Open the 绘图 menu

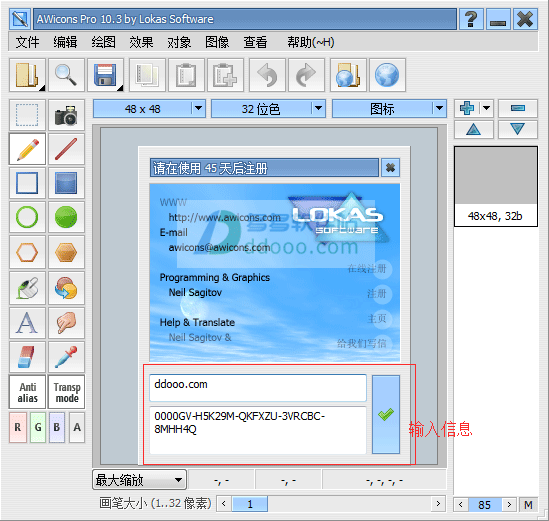click(x=104, y=42)
